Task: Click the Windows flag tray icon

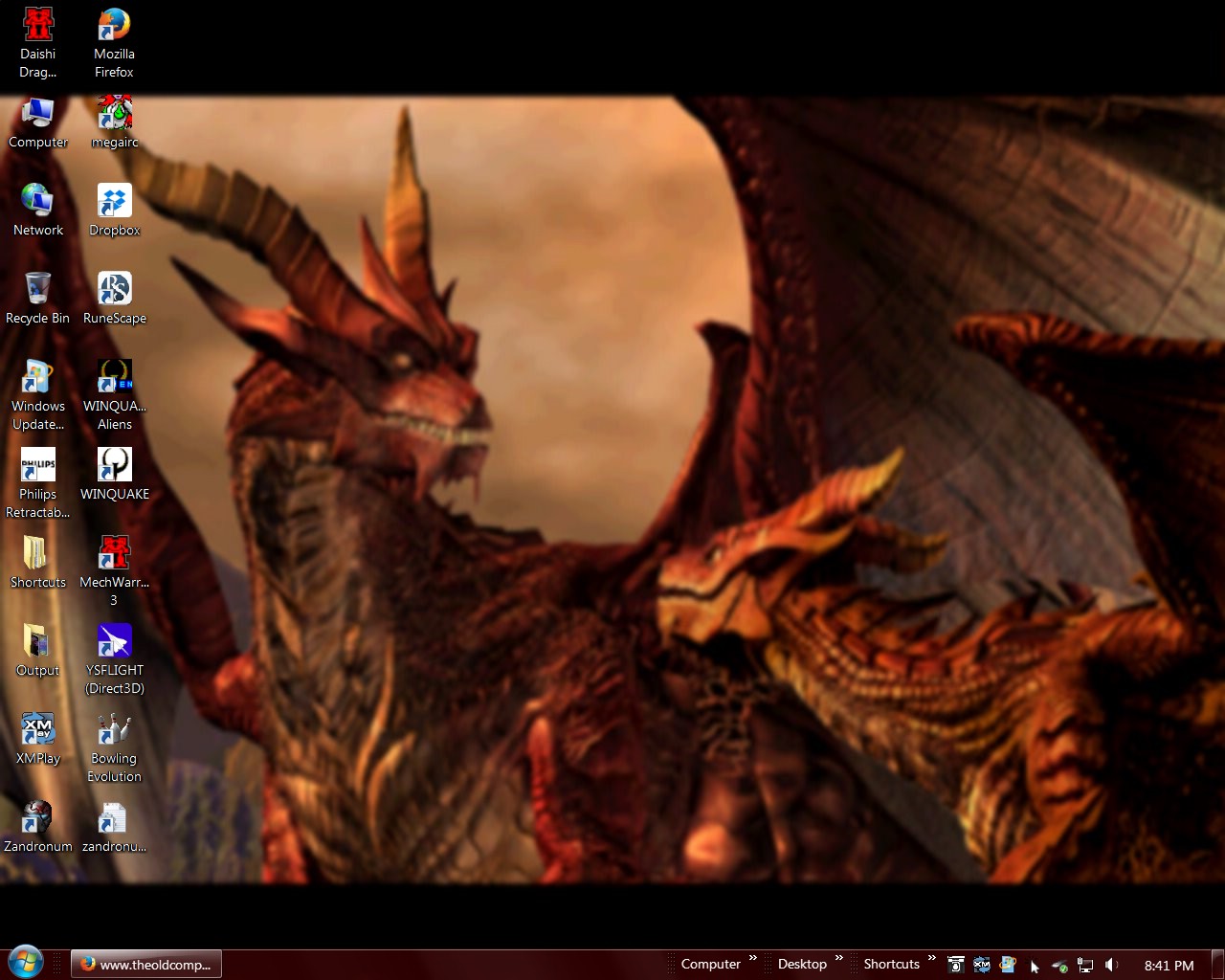Action: click(1007, 965)
